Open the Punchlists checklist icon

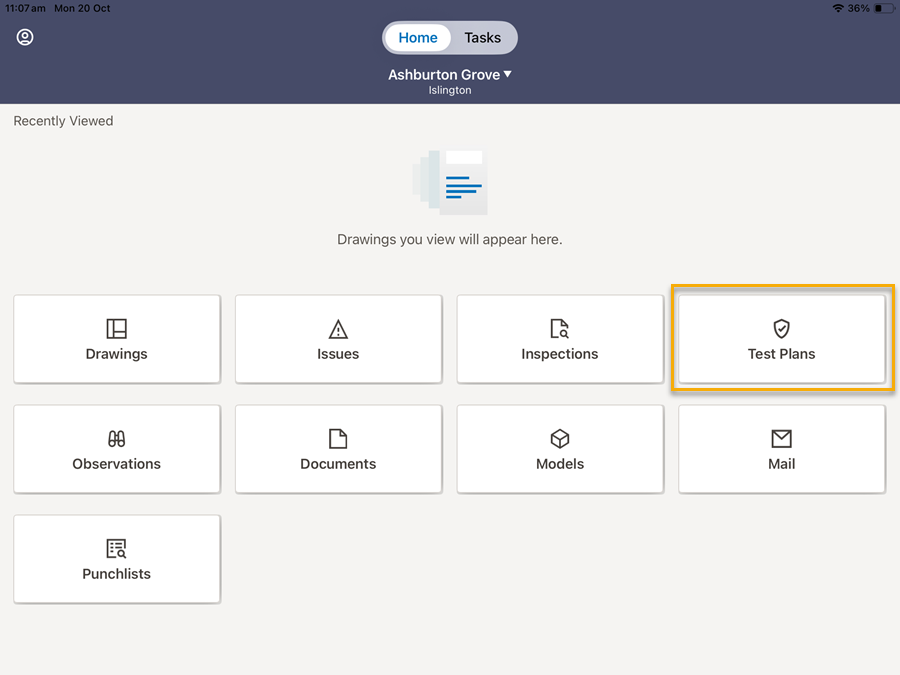(x=117, y=549)
